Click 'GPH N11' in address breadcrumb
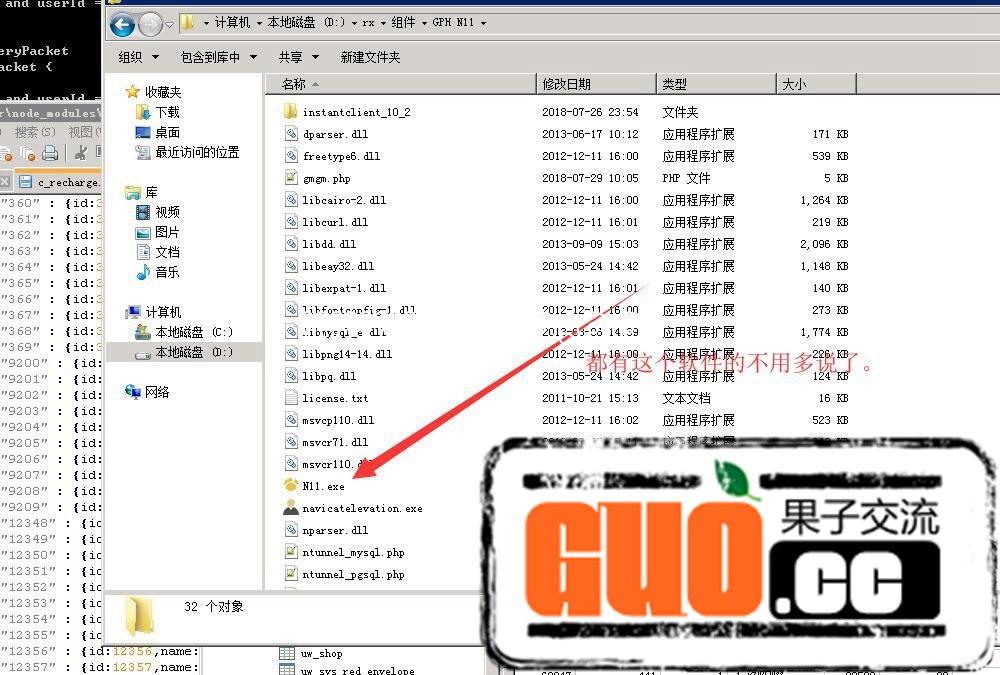Screen dimensions: 1000x675 [x=452, y=22]
